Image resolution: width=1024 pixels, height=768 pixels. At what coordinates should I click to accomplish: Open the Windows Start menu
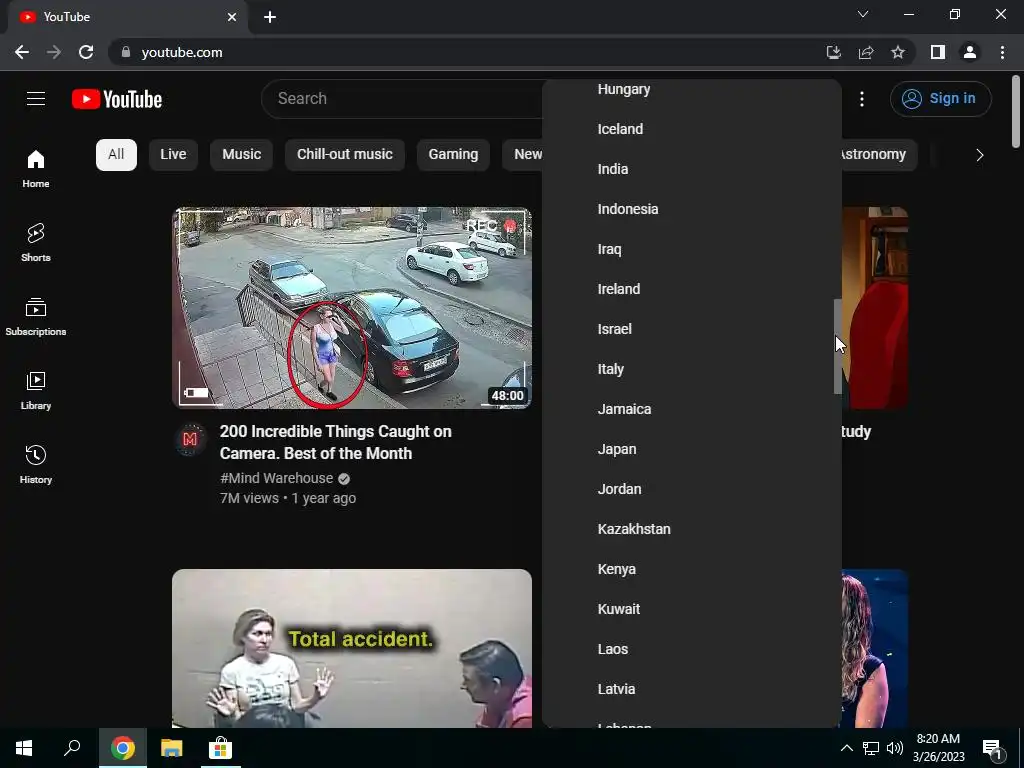[24, 748]
